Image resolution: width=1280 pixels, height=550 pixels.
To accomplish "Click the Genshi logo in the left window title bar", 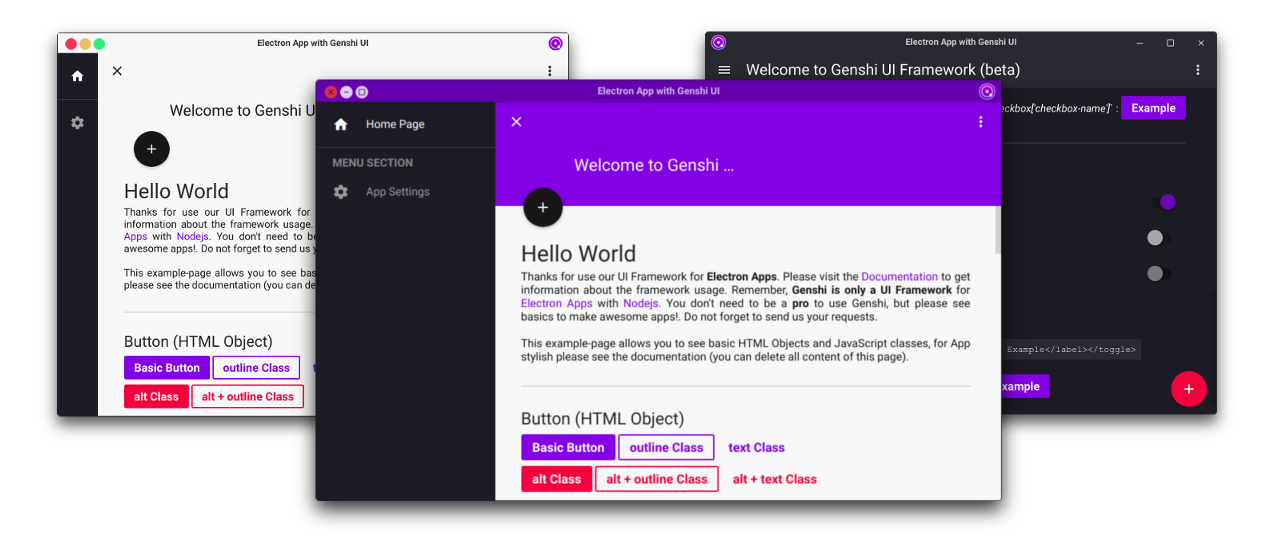I will click(555, 43).
